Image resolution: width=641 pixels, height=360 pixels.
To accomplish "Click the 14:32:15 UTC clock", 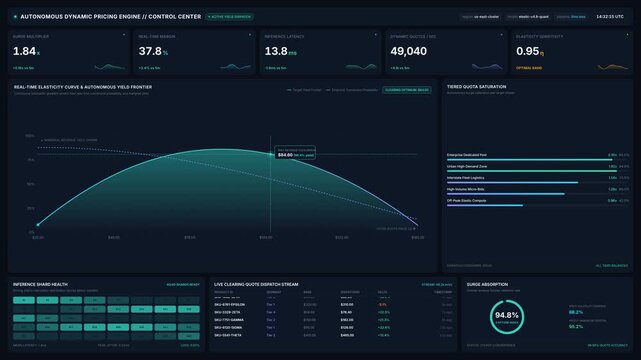I will click(x=610, y=17).
